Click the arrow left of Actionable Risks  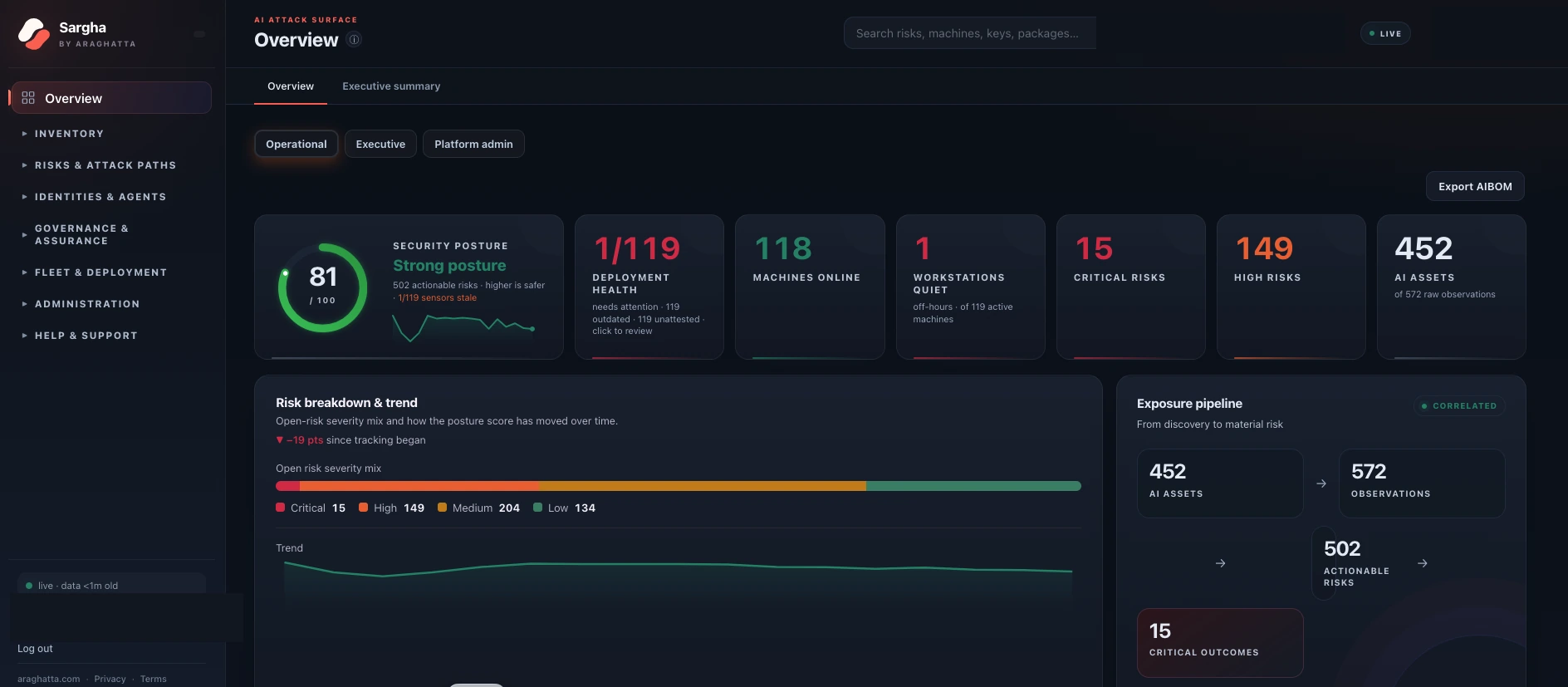pos(1220,563)
